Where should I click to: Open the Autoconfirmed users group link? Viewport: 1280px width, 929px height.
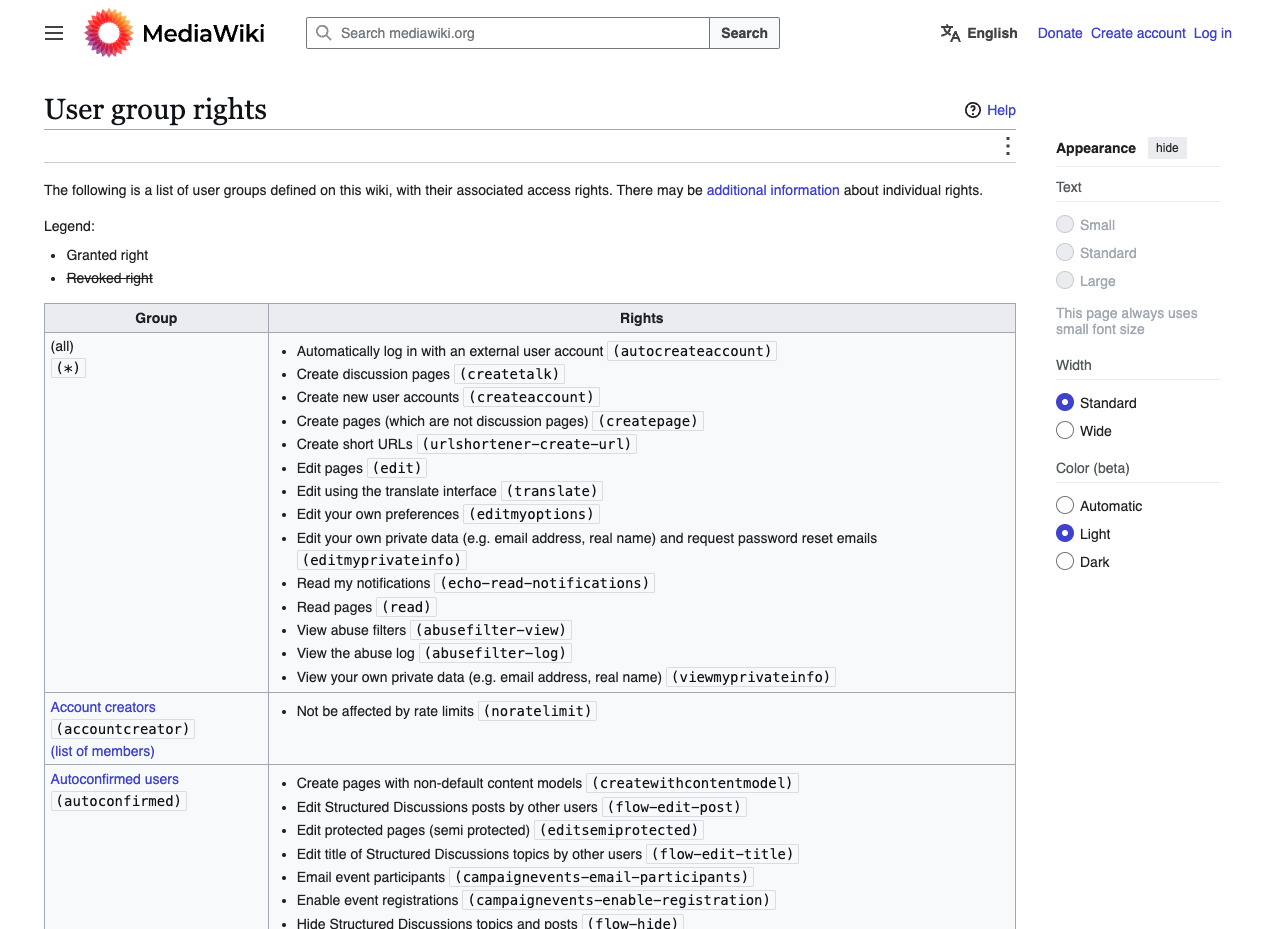(x=115, y=779)
